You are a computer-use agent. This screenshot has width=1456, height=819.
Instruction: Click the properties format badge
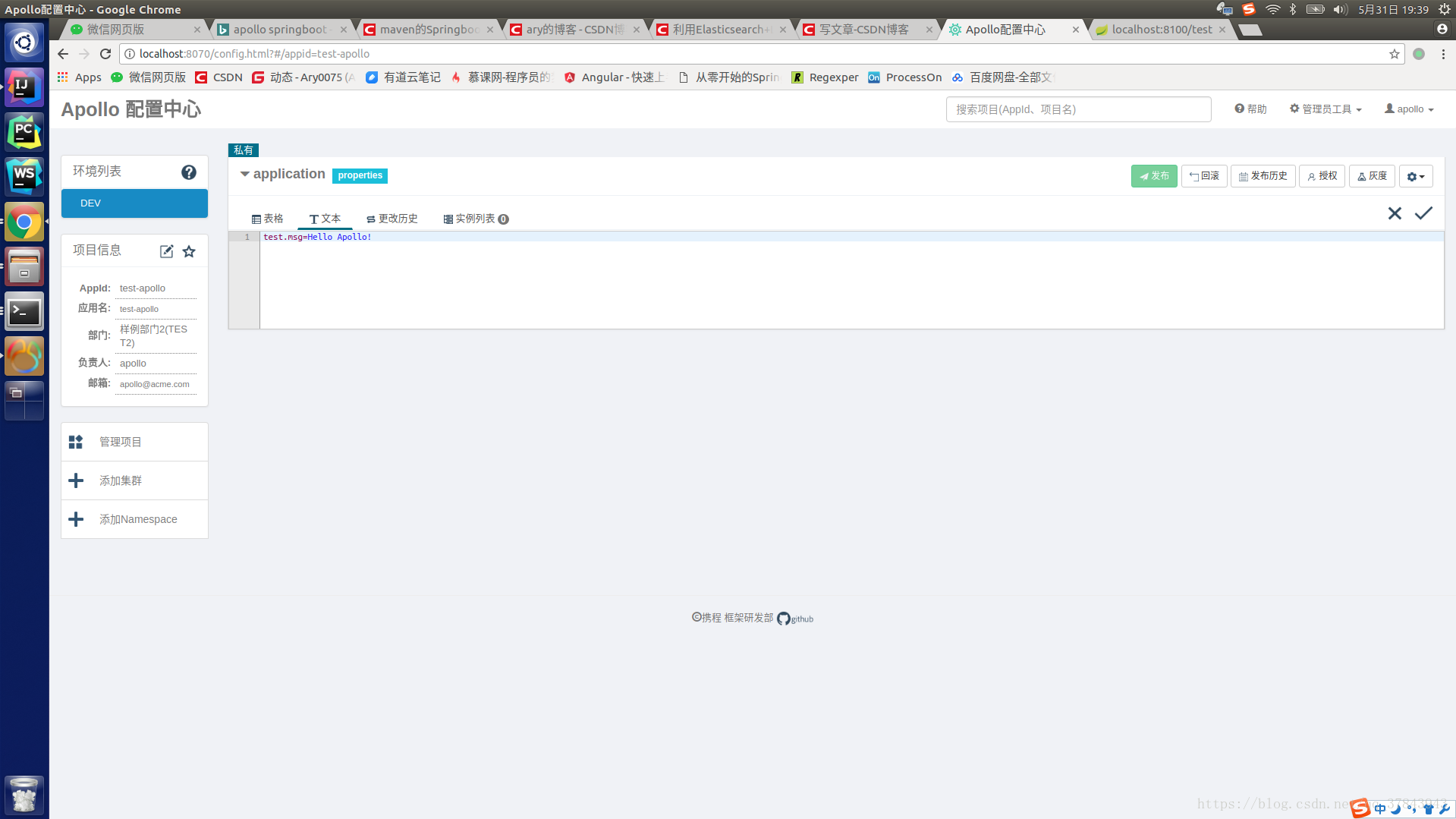click(x=360, y=175)
